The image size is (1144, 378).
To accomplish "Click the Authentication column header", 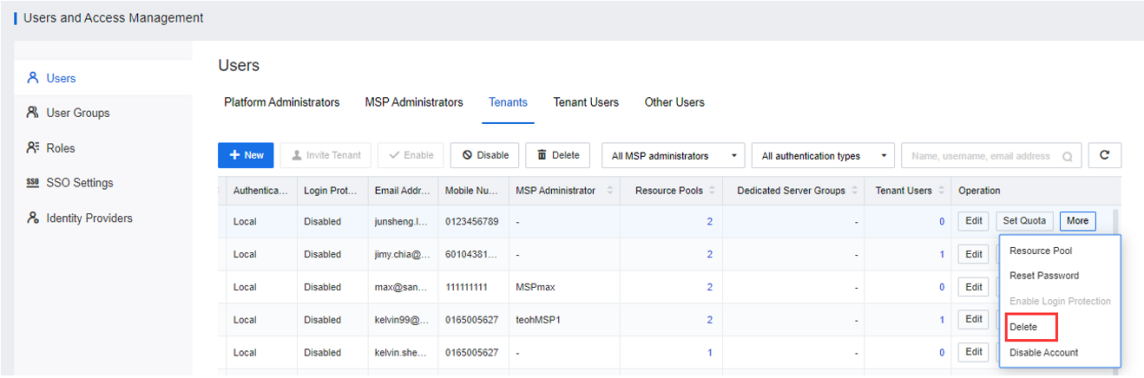I will click(x=261, y=190).
